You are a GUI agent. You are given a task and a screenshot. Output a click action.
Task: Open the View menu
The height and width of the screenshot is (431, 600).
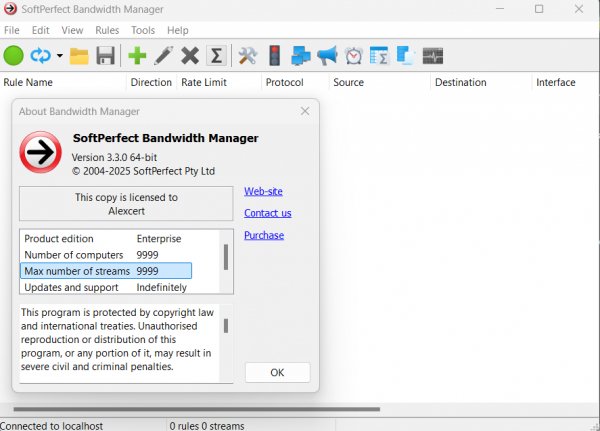click(72, 30)
